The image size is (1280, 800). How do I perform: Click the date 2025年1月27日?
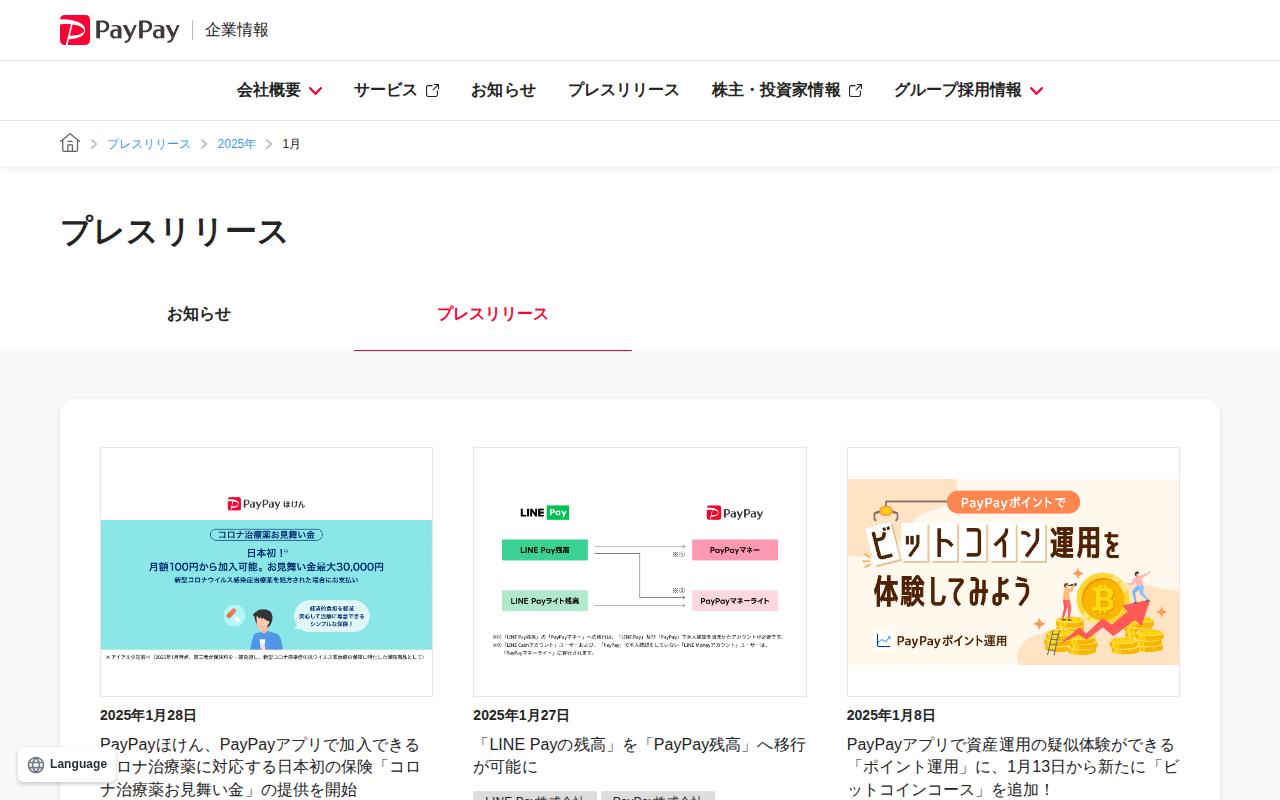pyautogui.click(x=521, y=716)
